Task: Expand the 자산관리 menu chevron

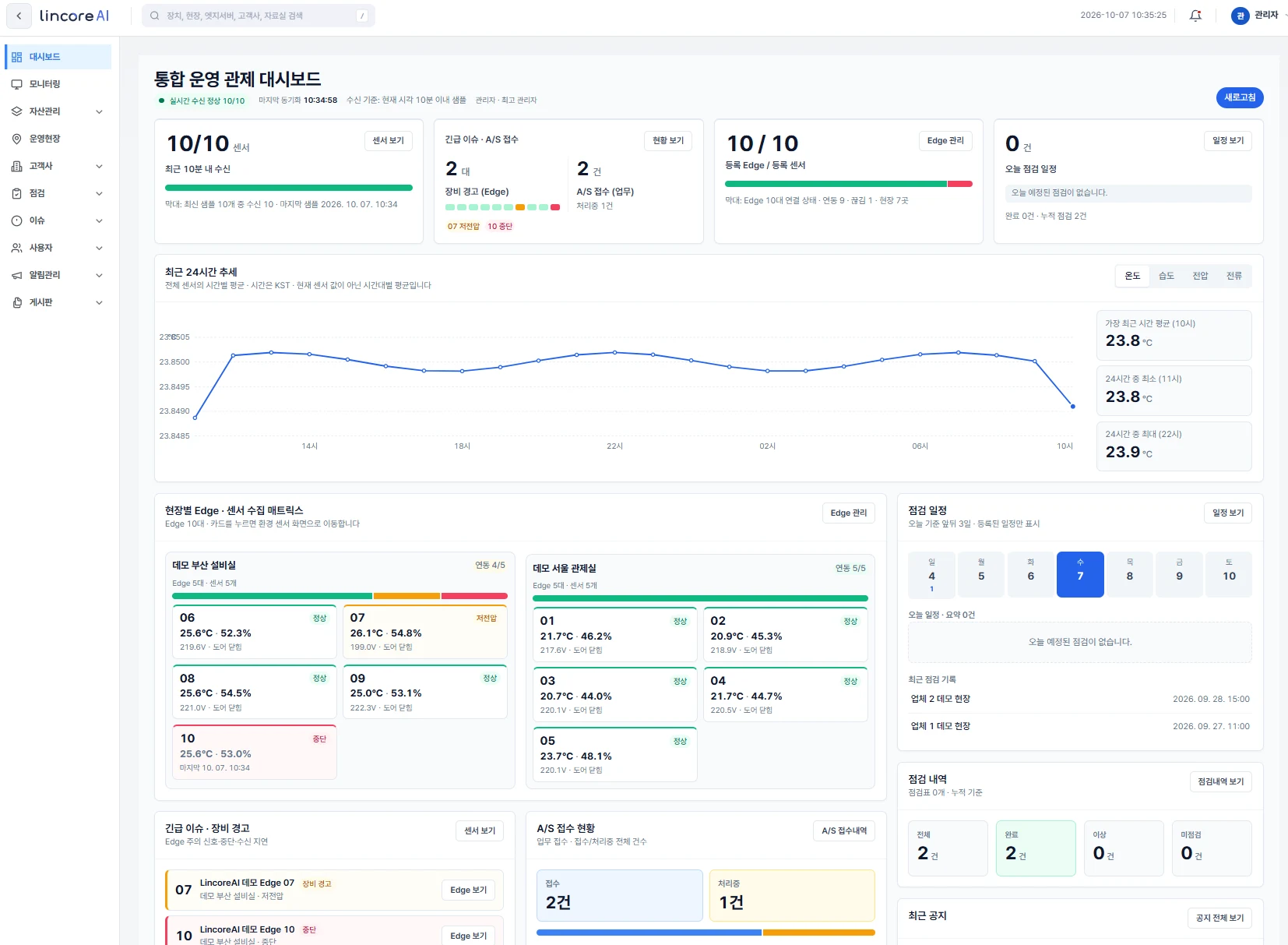Action: tap(99, 111)
